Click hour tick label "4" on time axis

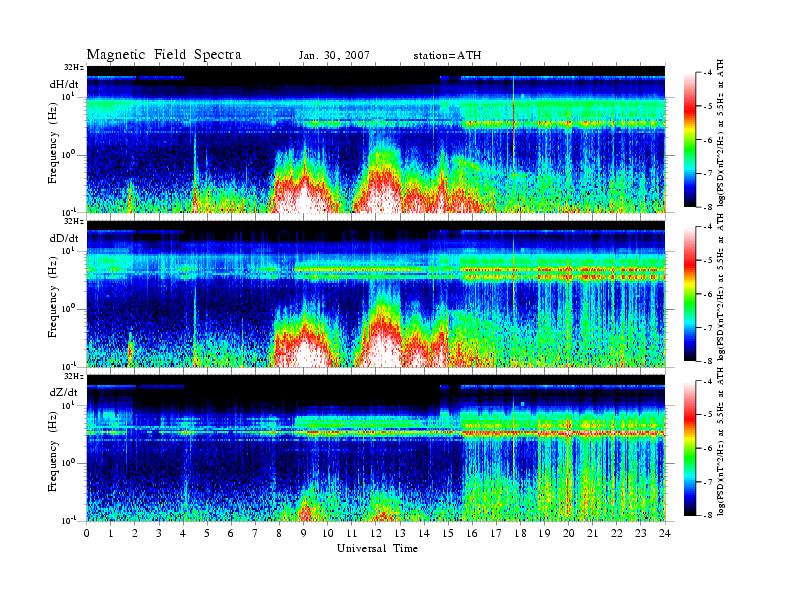[x=183, y=533]
